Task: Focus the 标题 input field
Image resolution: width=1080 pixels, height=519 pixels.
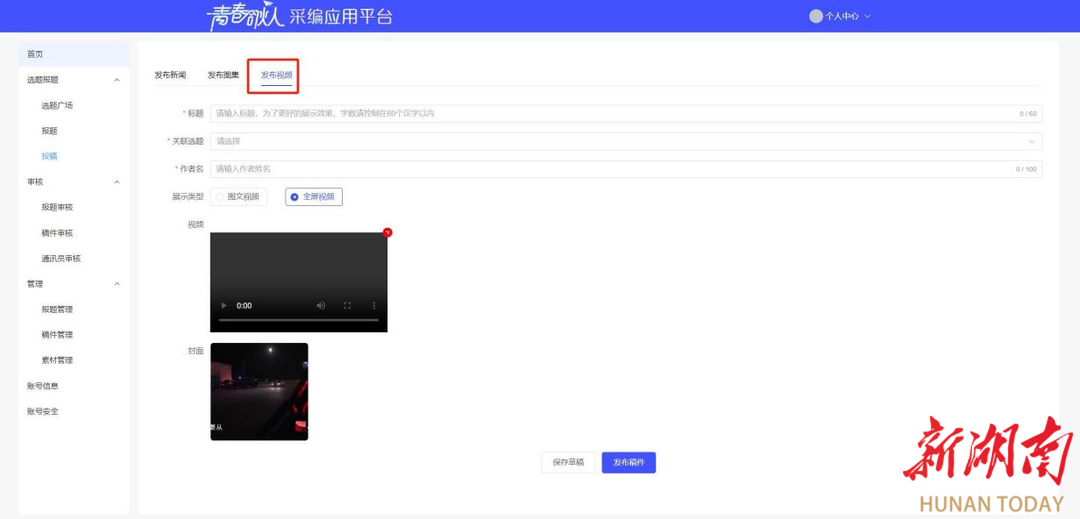Action: 626,114
